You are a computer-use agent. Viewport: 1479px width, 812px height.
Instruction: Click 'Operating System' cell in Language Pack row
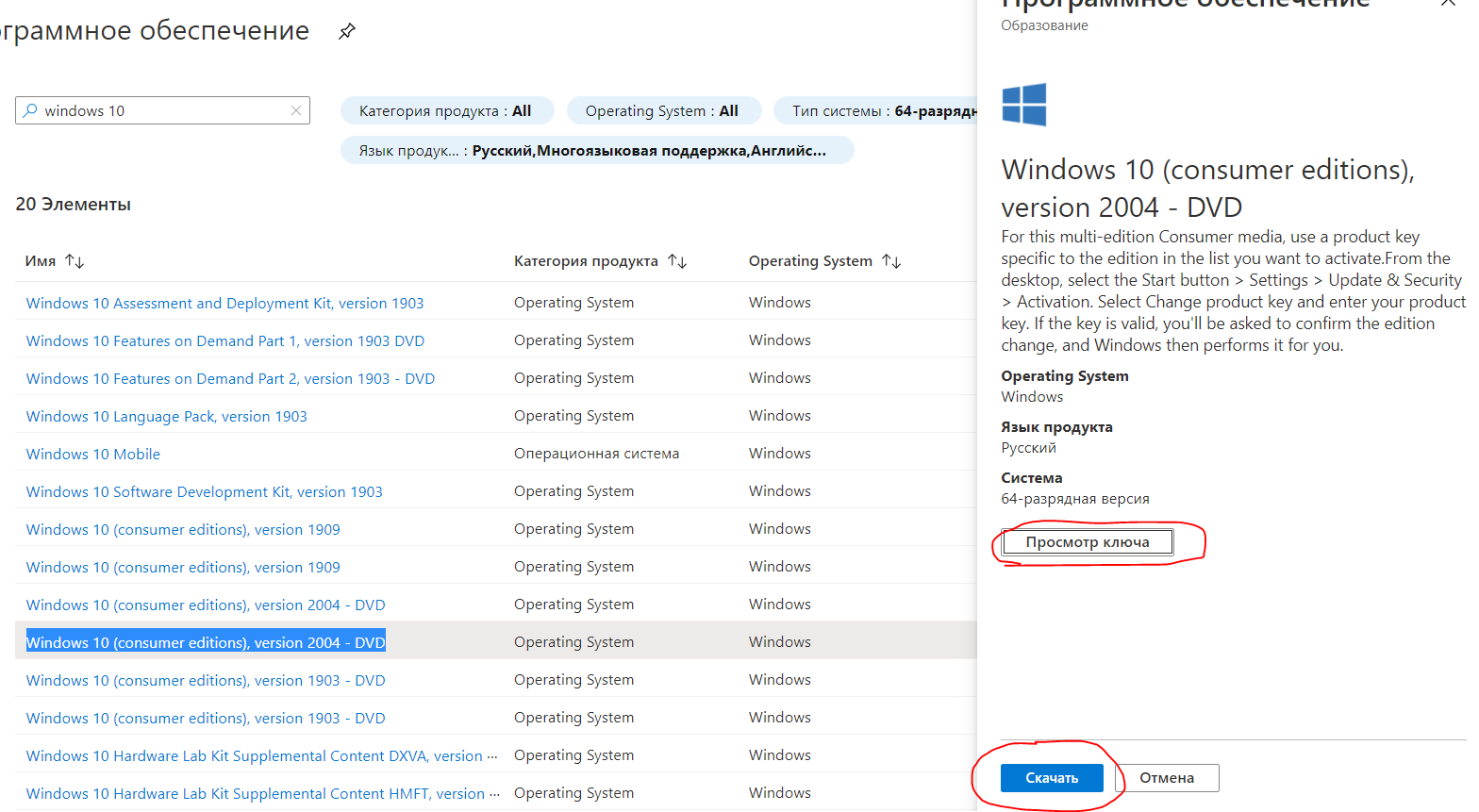(573, 416)
